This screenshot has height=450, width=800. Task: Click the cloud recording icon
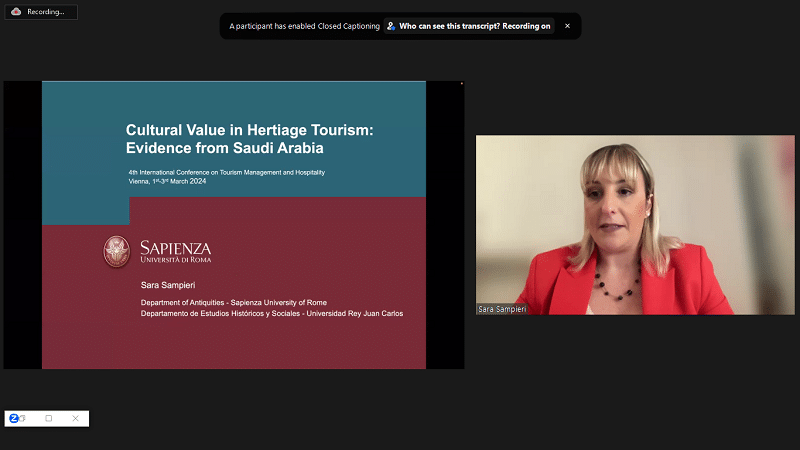point(16,12)
